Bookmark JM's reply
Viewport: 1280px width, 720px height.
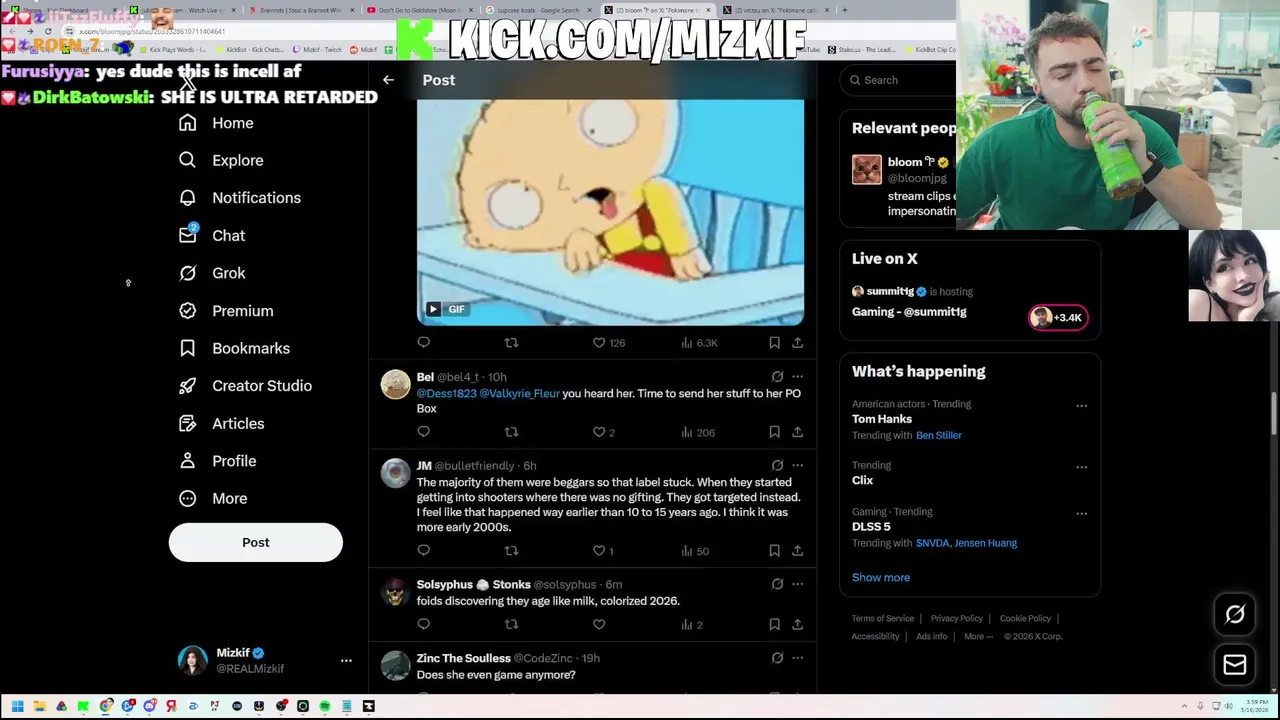pyautogui.click(x=774, y=550)
